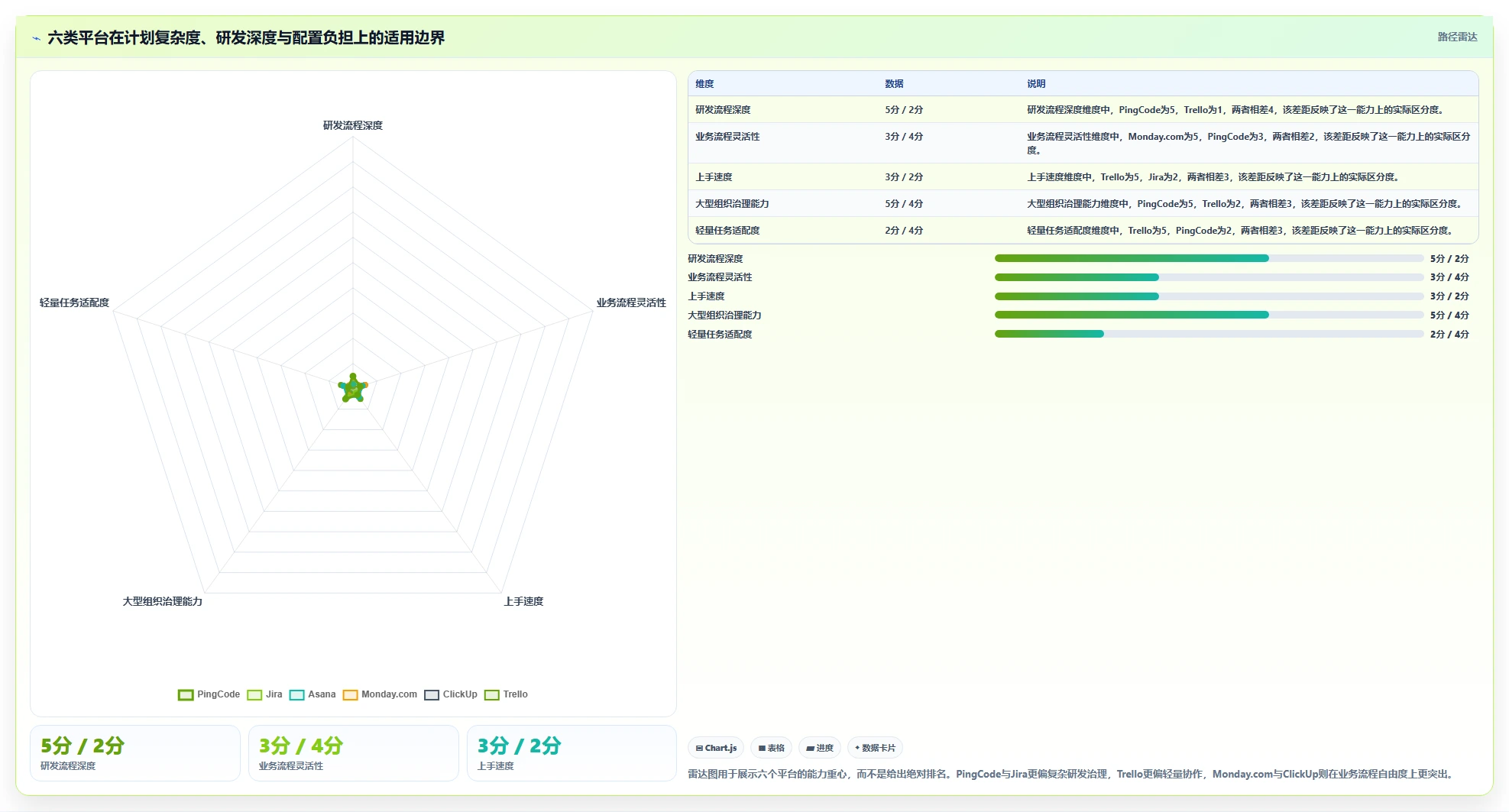The image size is (1509, 812).
Task: Toggle Trello legend box
Action: pyautogui.click(x=491, y=695)
